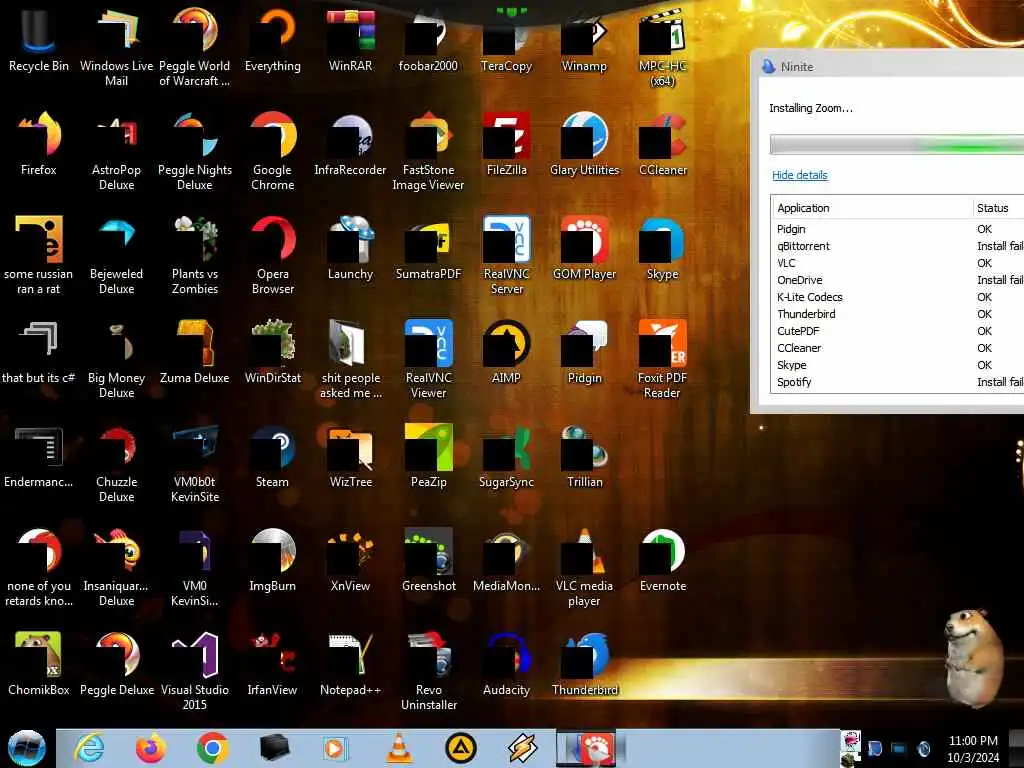Click the Status column header in Ninite
Image resolution: width=1024 pixels, height=768 pixels.
999,208
